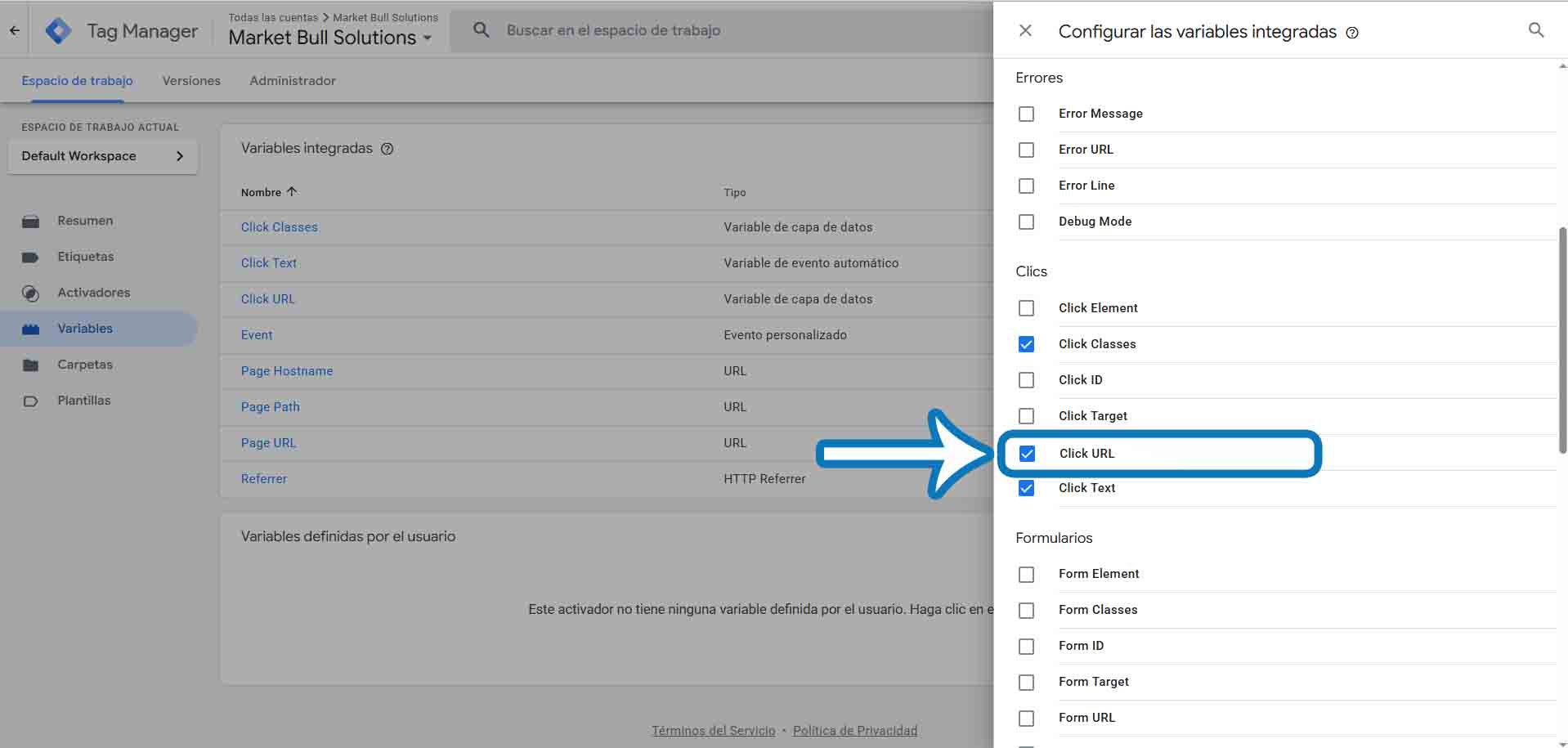
Task: Close the built-in variables panel
Action: (x=1025, y=31)
